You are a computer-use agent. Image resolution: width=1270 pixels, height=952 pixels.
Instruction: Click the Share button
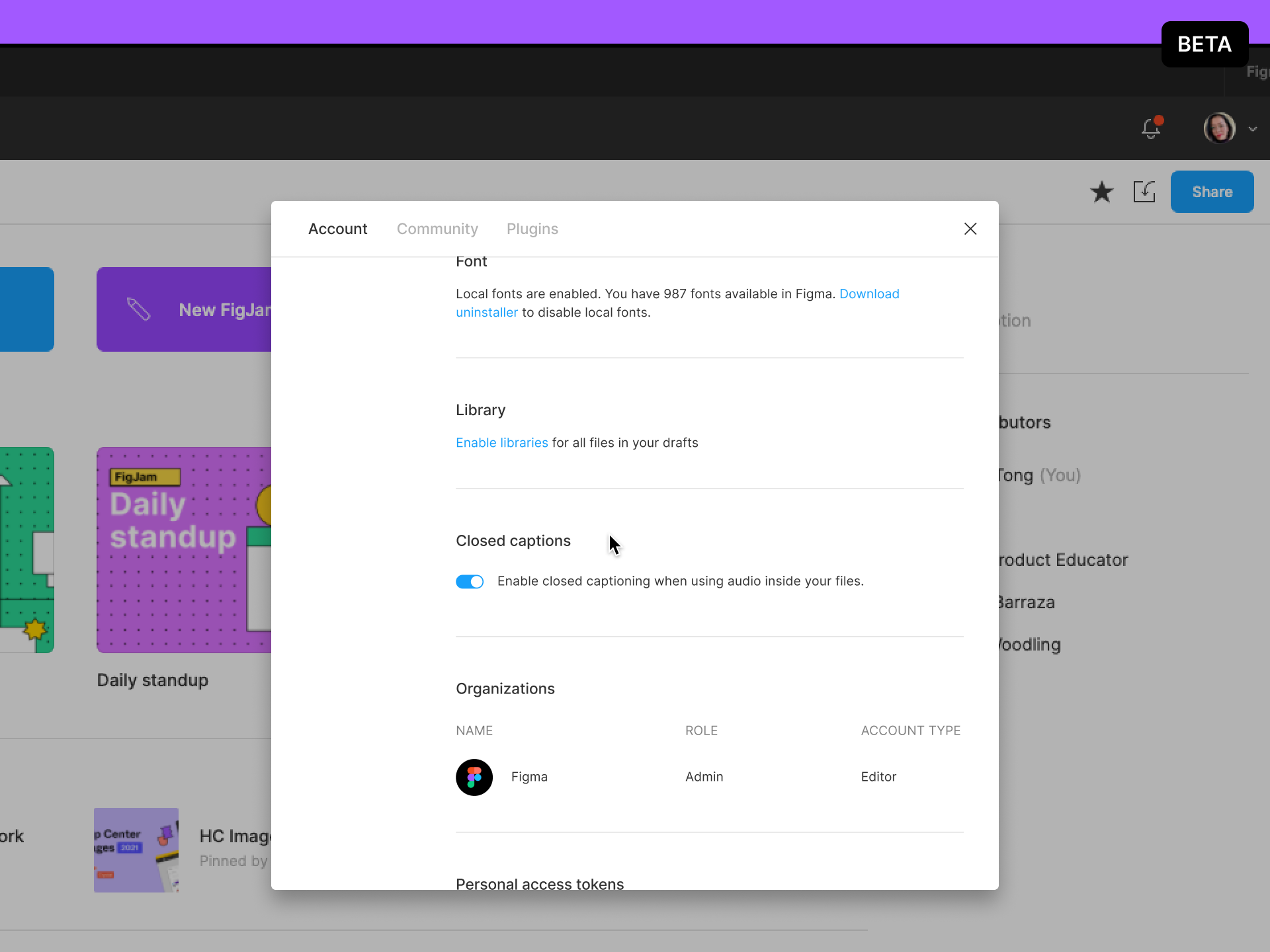click(x=1212, y=192)
